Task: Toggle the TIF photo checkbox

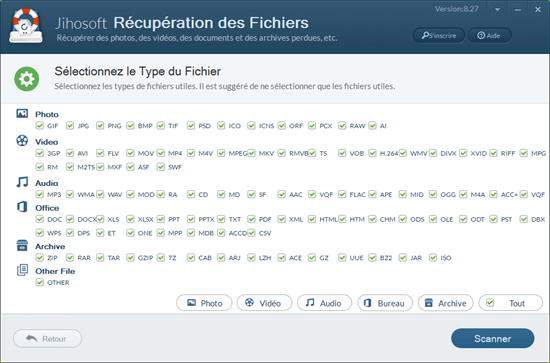Action: coord(161,126)
